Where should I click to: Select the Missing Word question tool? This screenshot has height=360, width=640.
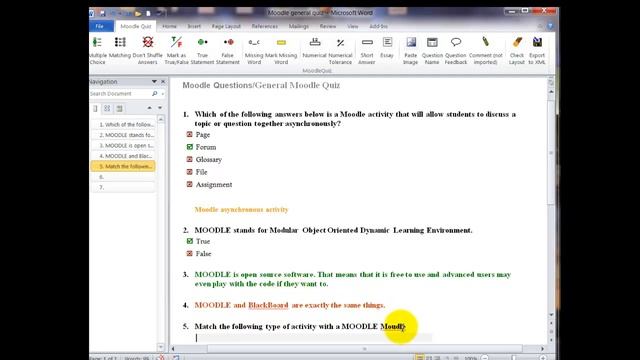(x=254, y=51)
